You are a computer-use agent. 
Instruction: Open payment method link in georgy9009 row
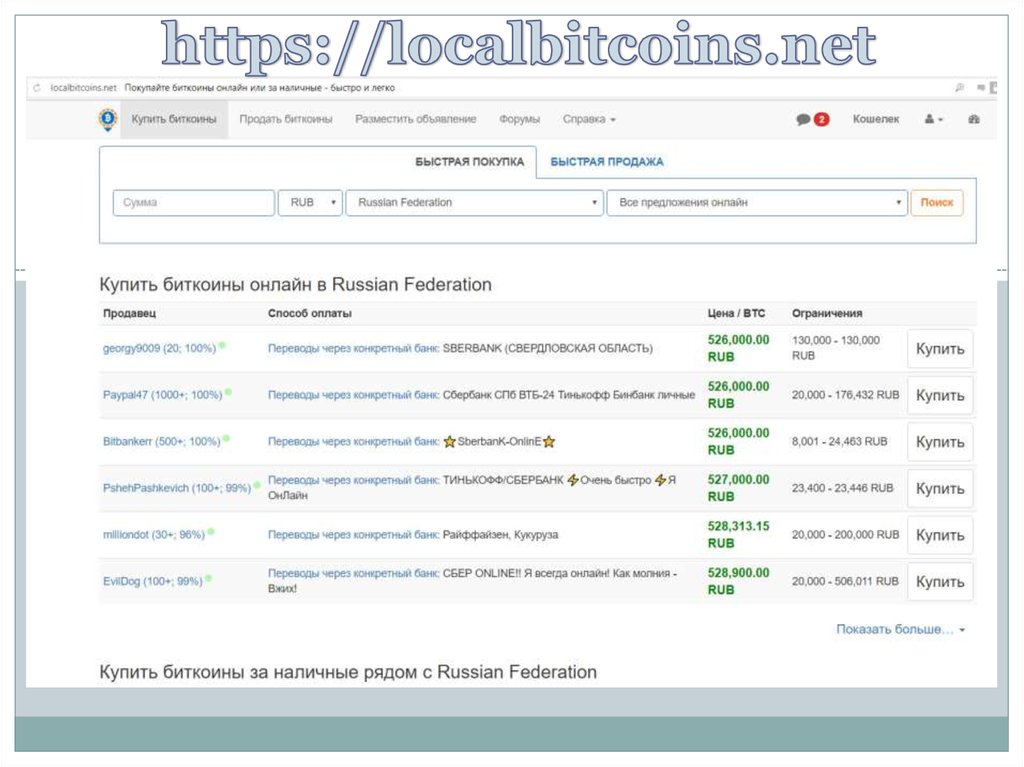coord(353,348)
